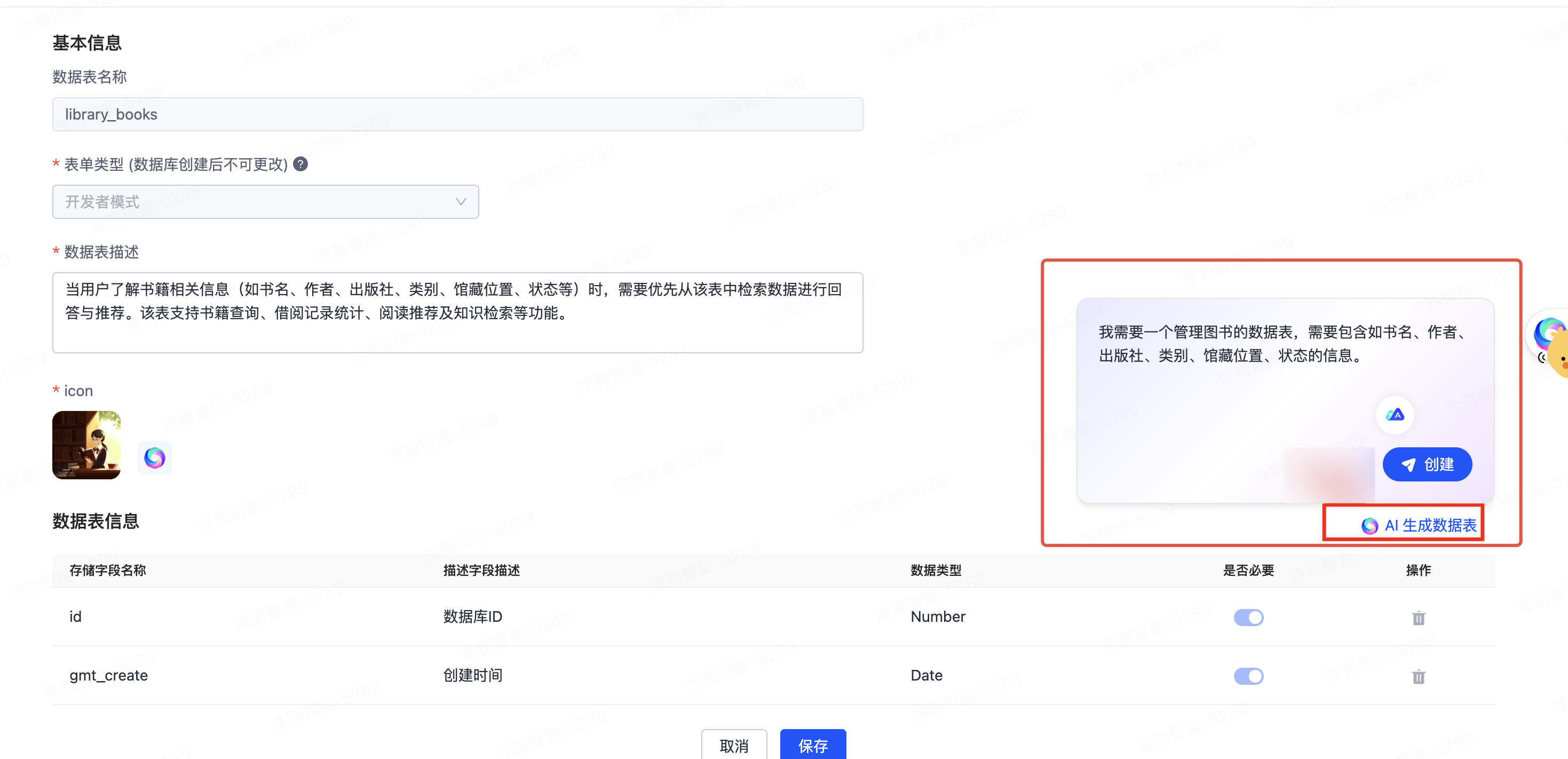Toggle required switch for id field
Screen dimensions: 1568x759
1248,617
